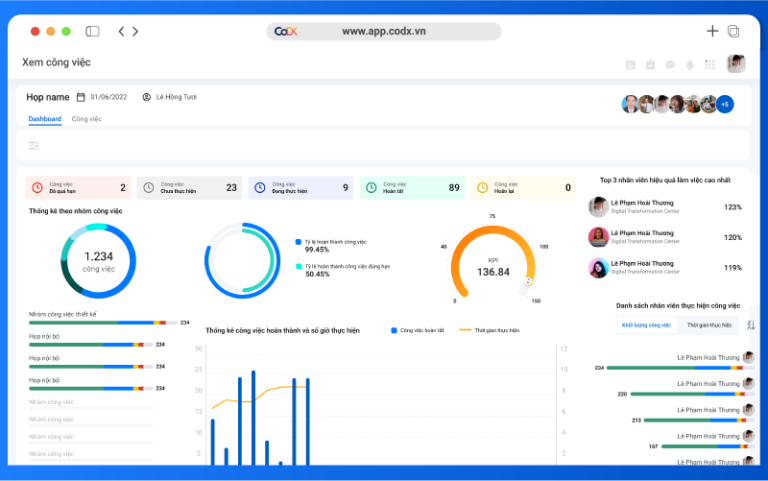
Task: Click the CoDX logo in the address bar
Action: 286,31
